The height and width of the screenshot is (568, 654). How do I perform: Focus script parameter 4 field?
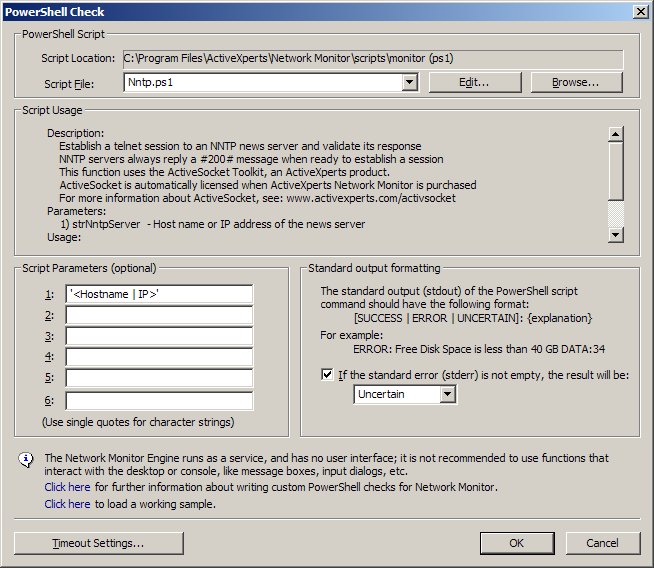click(x=159, y=357)
